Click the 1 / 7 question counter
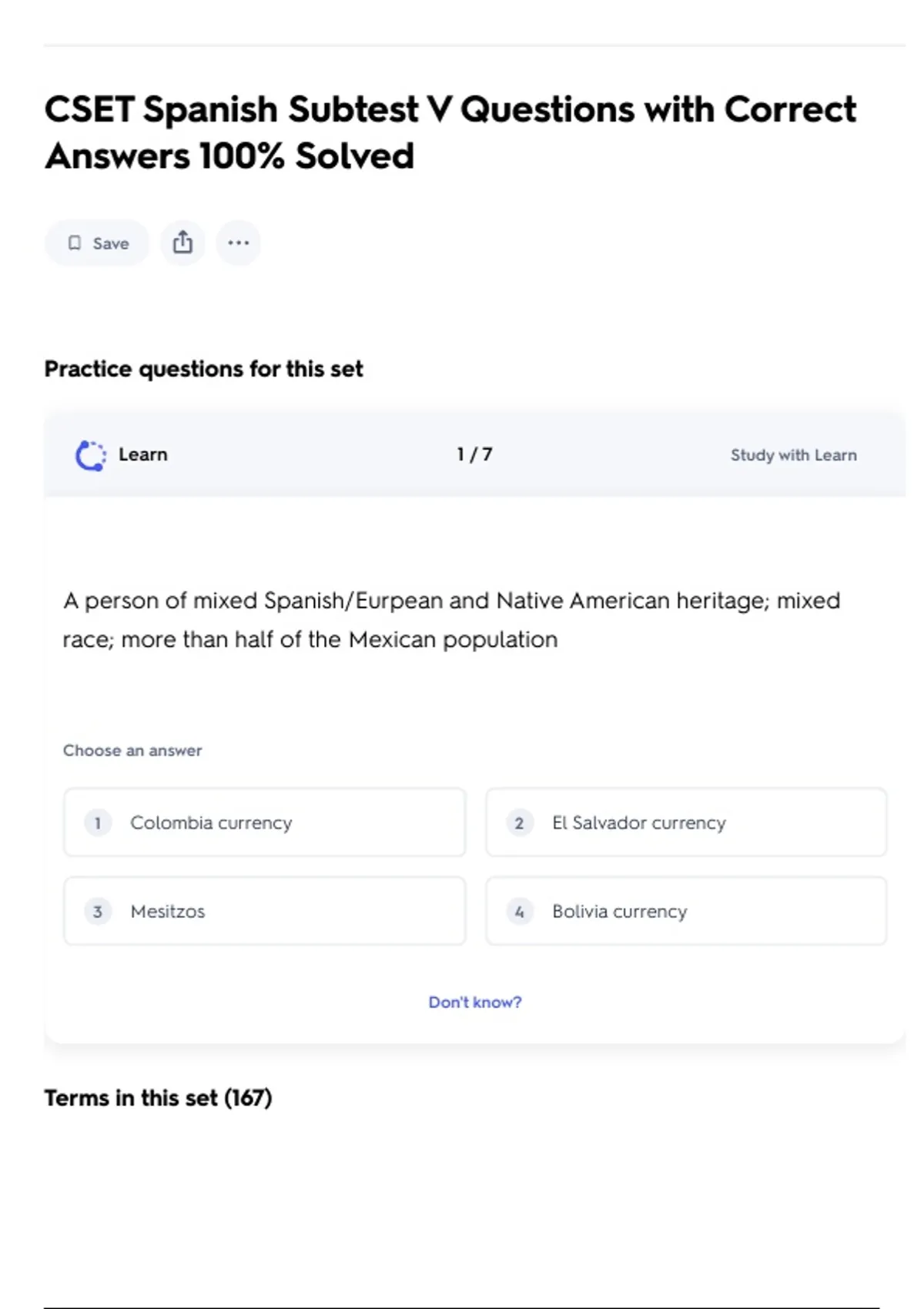 pos(474,454)
